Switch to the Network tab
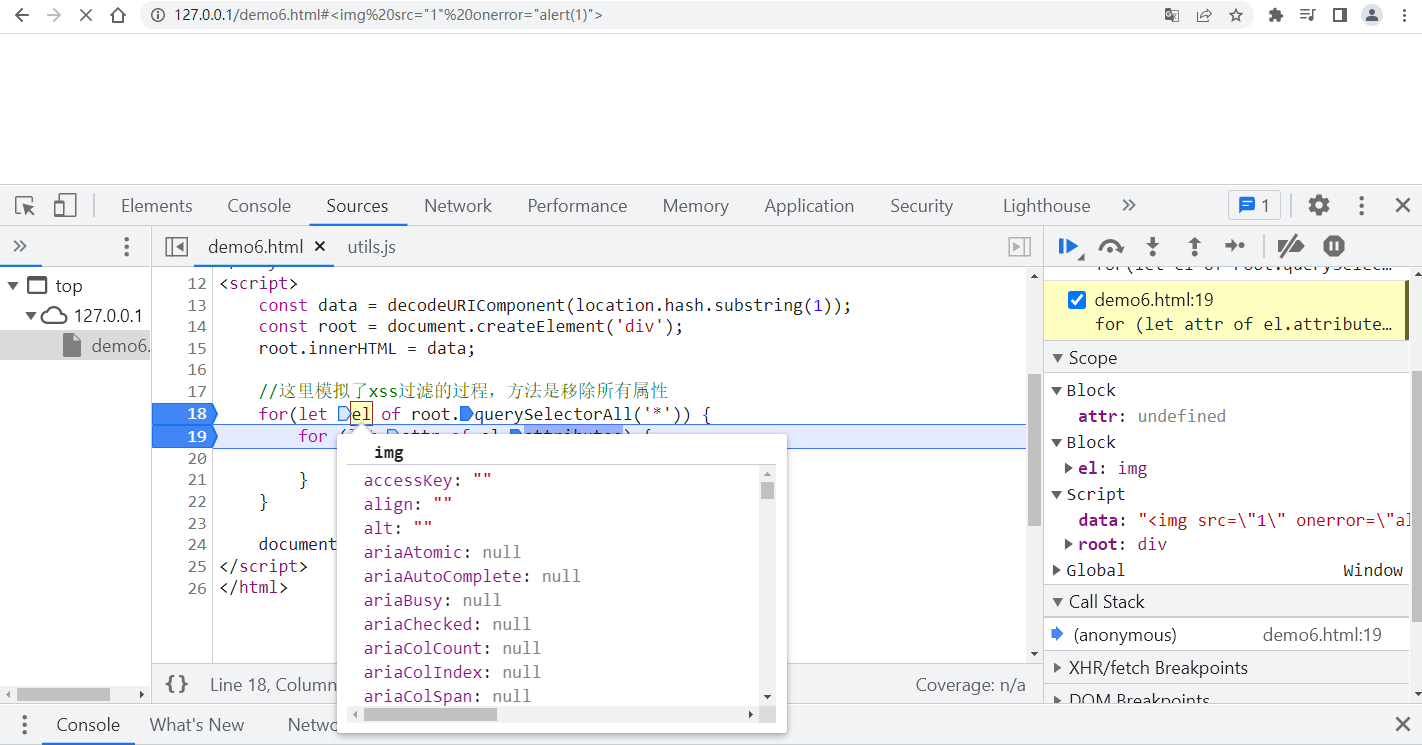Screen dimensions: 1422x745 (458, 206)
